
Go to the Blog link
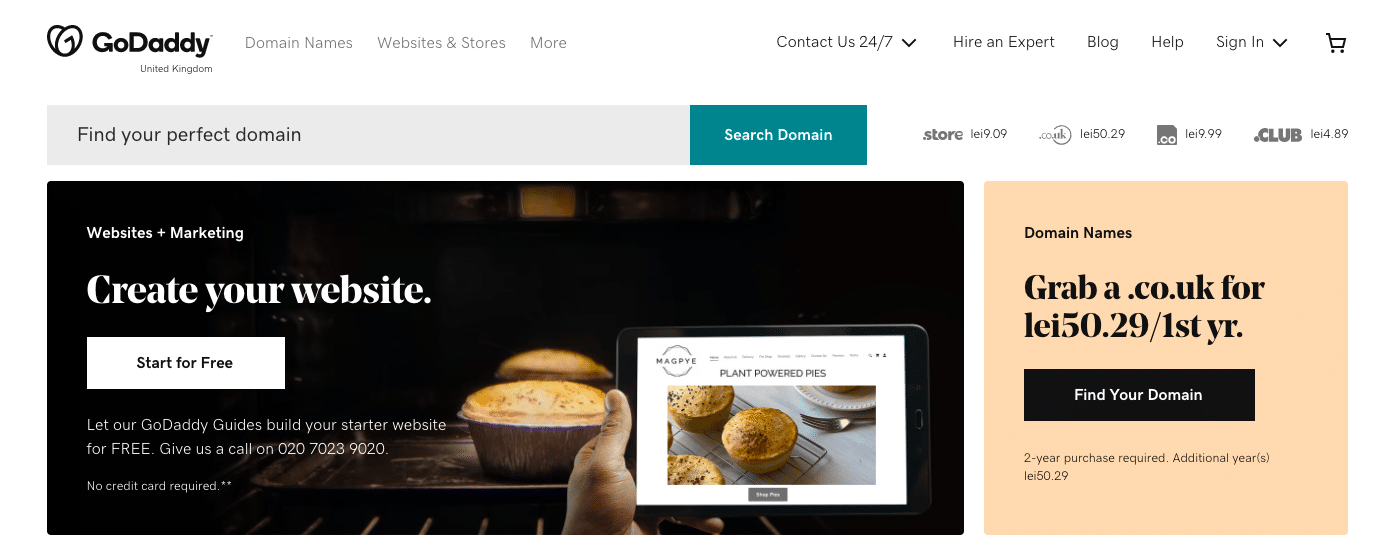(1103, 42)
